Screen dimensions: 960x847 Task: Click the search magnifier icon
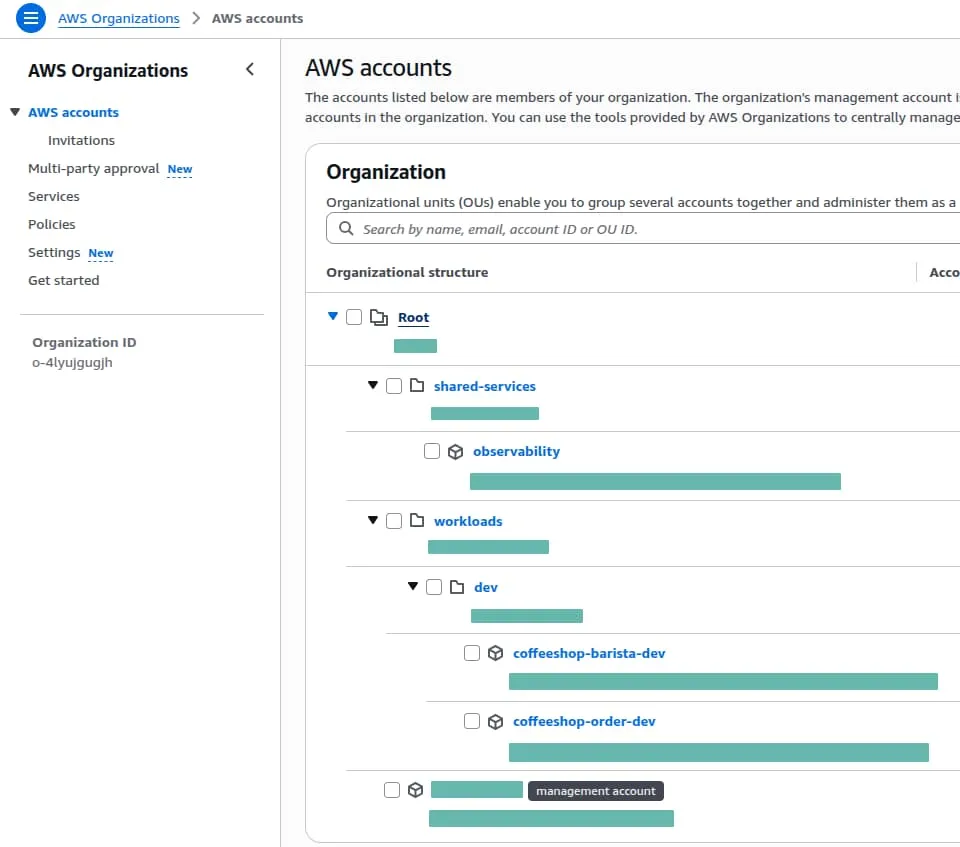345,228
